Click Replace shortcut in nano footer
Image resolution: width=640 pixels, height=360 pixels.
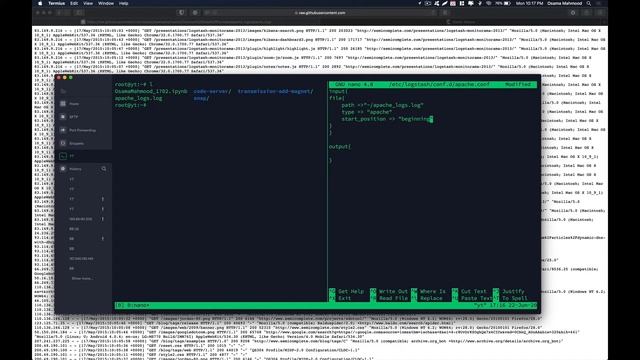click(x=427, y=298)
